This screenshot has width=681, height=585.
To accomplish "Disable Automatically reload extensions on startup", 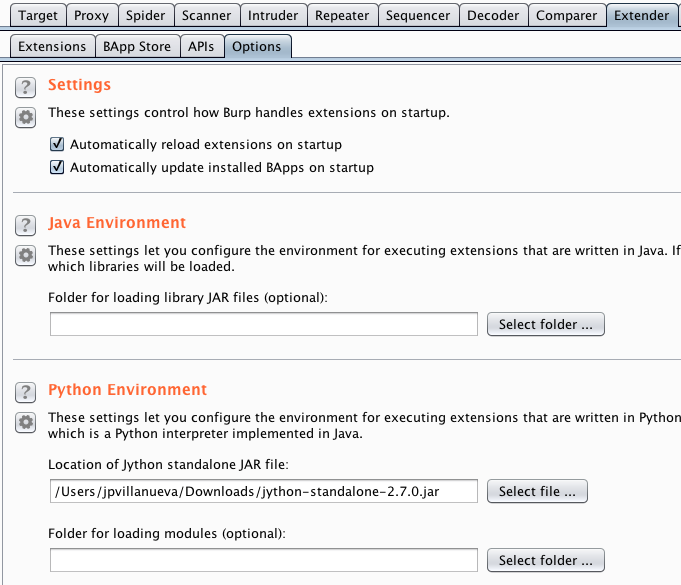I will [58, 145].
